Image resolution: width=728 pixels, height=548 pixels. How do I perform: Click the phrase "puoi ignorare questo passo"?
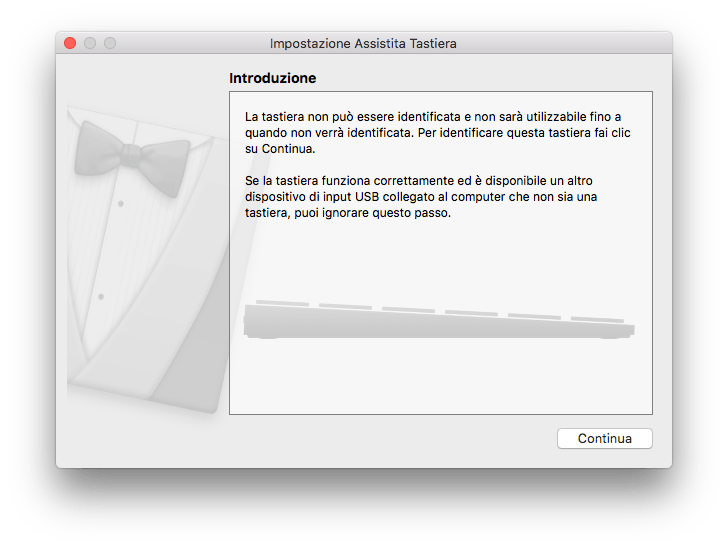pos(372,213)
